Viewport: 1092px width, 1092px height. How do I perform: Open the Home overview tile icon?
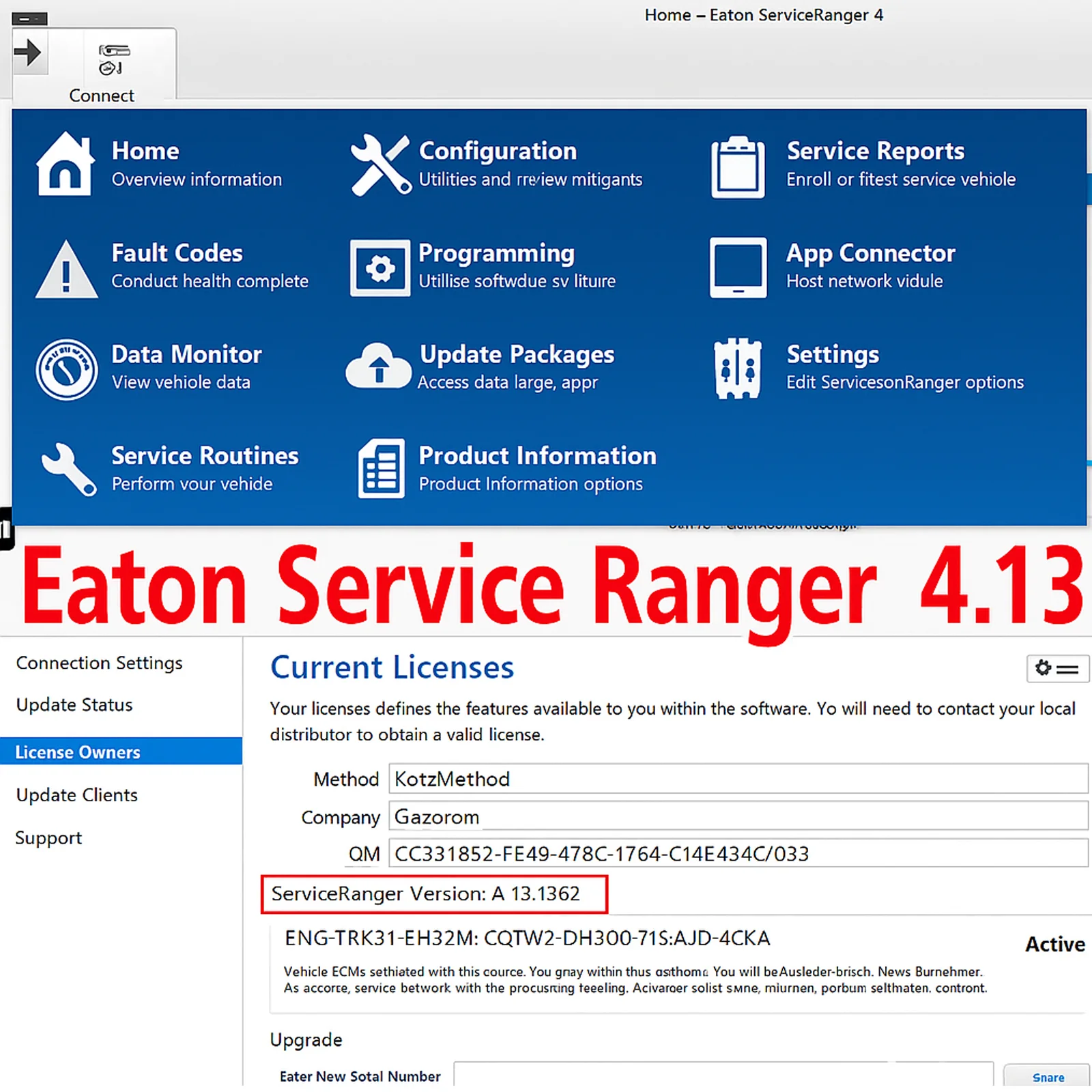[66, 162]
